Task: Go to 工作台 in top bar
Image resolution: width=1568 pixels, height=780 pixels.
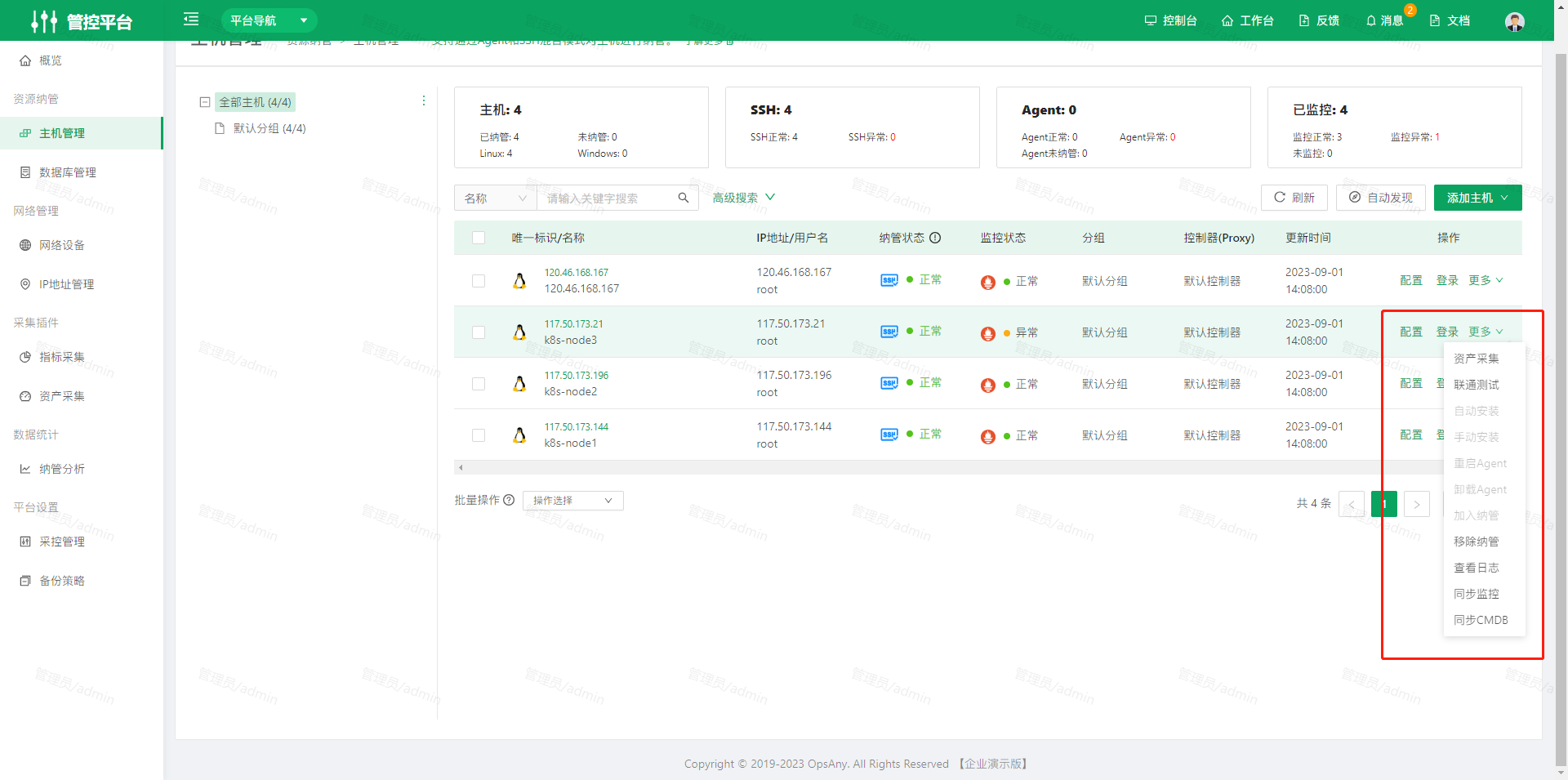Action: [x=1247, y=20]
